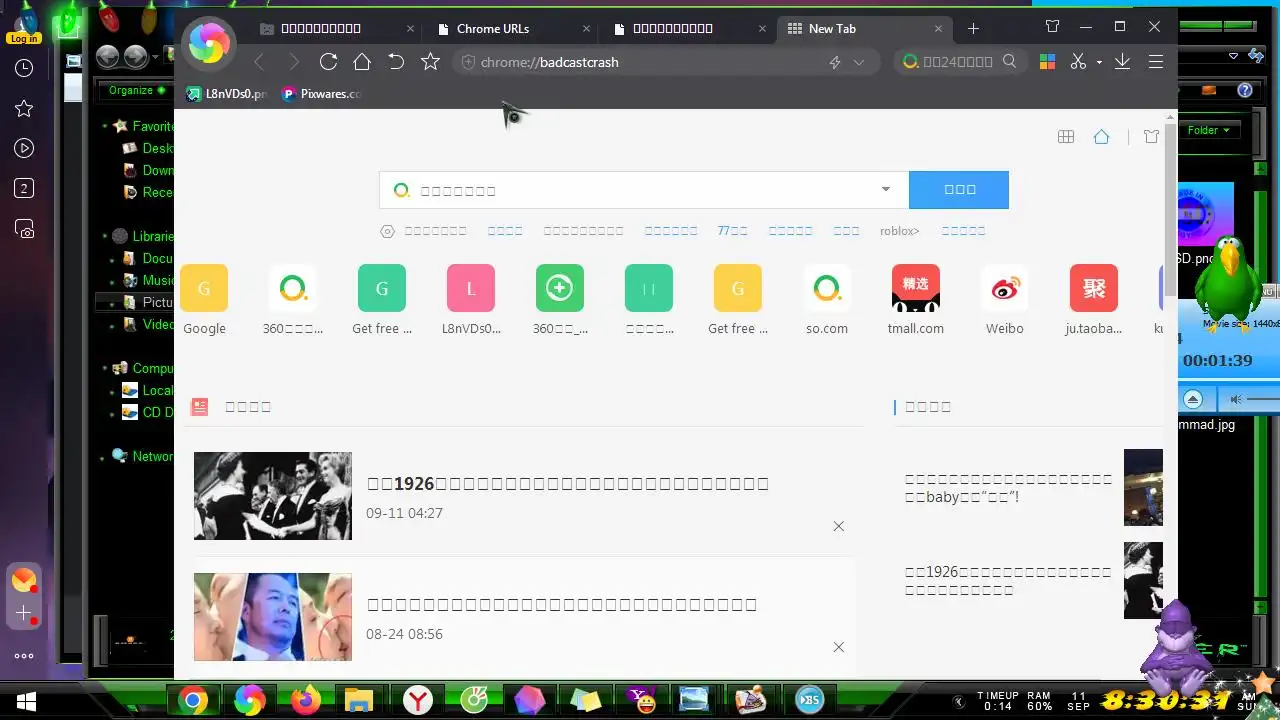Screen dimensions: 1280x720
Task: Click the lightning speed mode icon in the address bar
Action: (x=835, y=62)
